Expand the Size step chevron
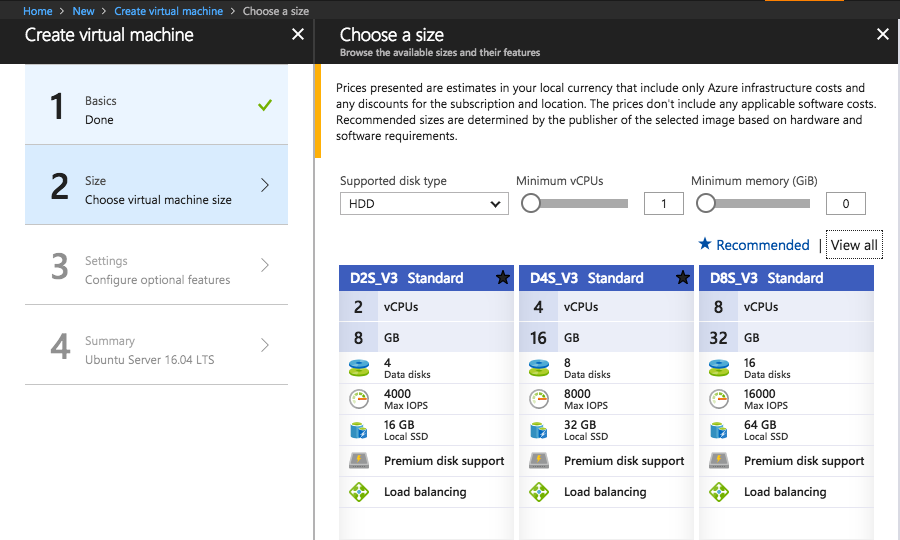The image size is (900, 540). point(265,185)
